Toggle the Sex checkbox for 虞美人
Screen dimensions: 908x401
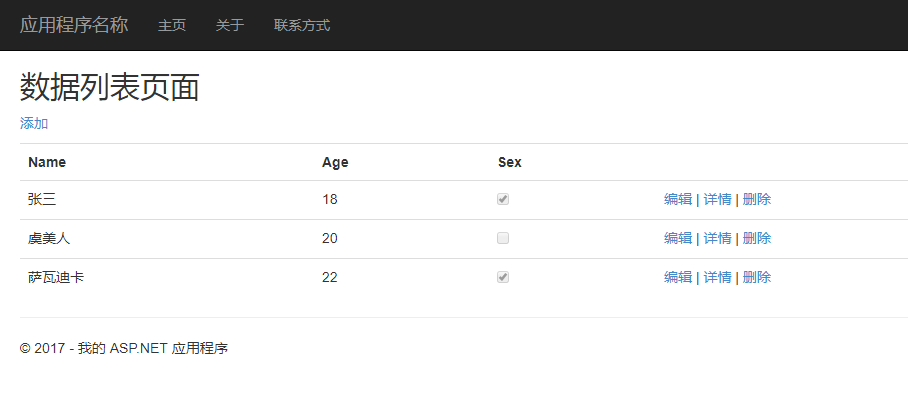point(503,238)
